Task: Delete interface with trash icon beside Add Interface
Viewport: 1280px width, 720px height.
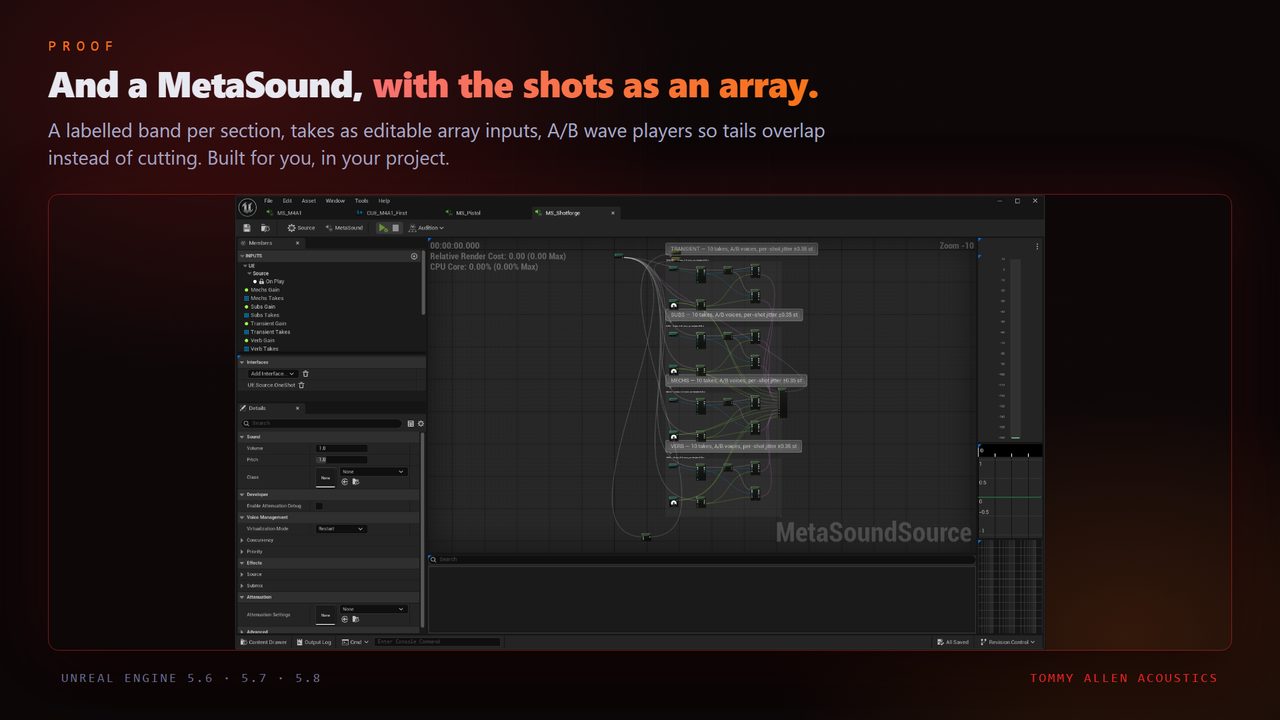Action: pyautogui.click(x=306, y=374)
